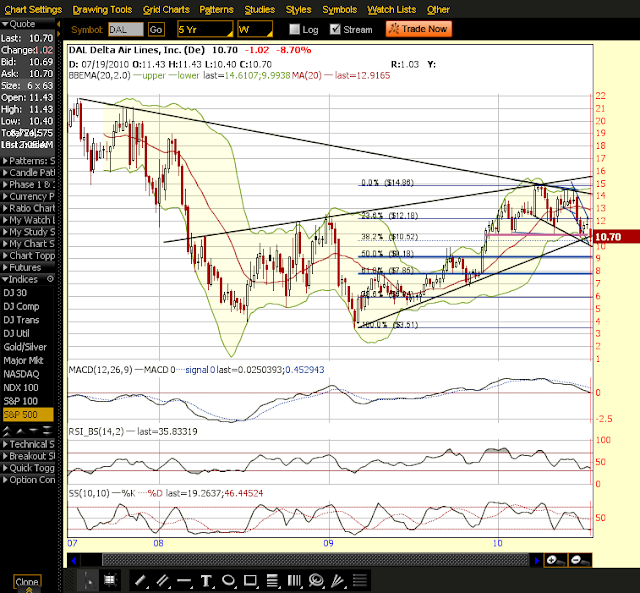Open the Styles menu
Screen dimensions: 640x593
[x=298, y=9]
